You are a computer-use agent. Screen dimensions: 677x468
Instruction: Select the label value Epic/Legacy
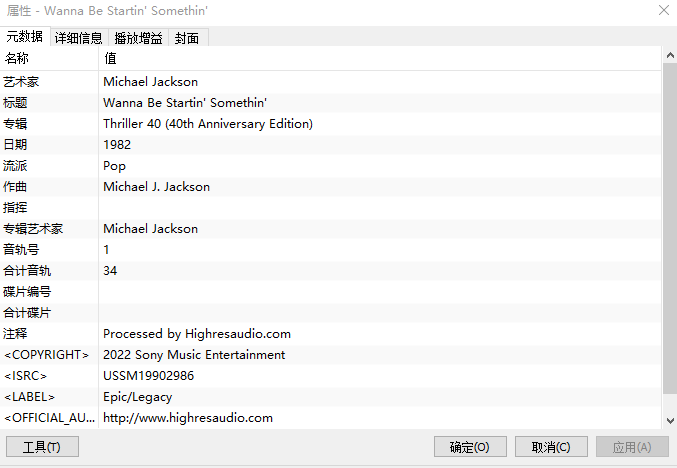coord(138,397)
